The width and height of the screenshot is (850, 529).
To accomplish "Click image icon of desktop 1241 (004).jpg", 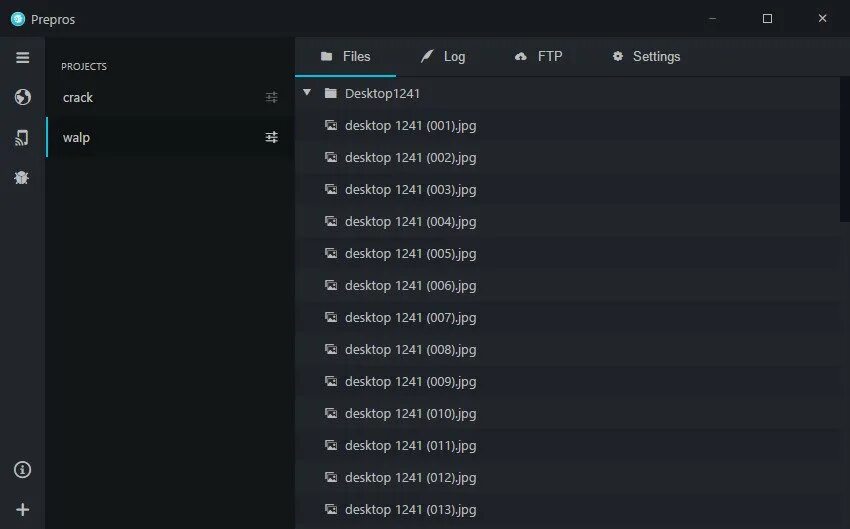I will point(331,221).
